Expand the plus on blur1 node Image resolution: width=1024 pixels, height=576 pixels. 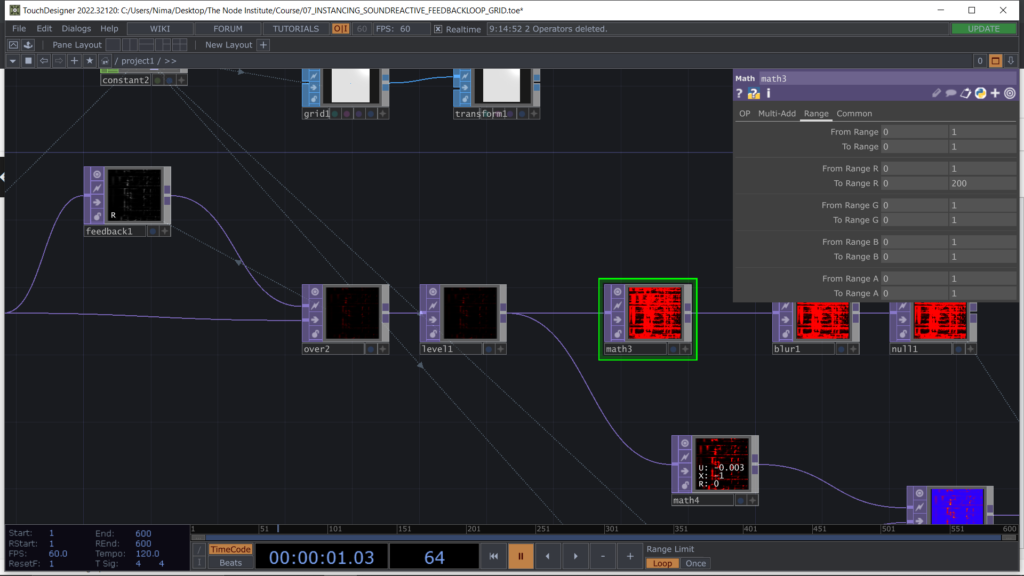tap(853, 349)
